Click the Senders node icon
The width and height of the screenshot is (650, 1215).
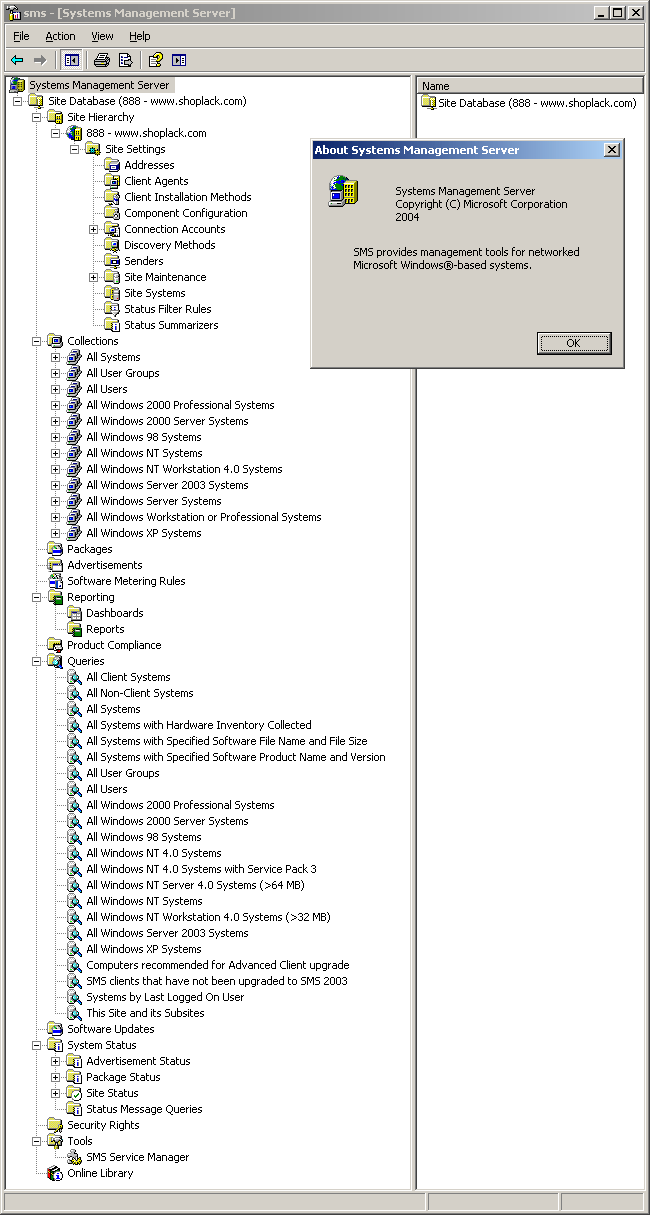pyautogui.click(x=112, y=261)
